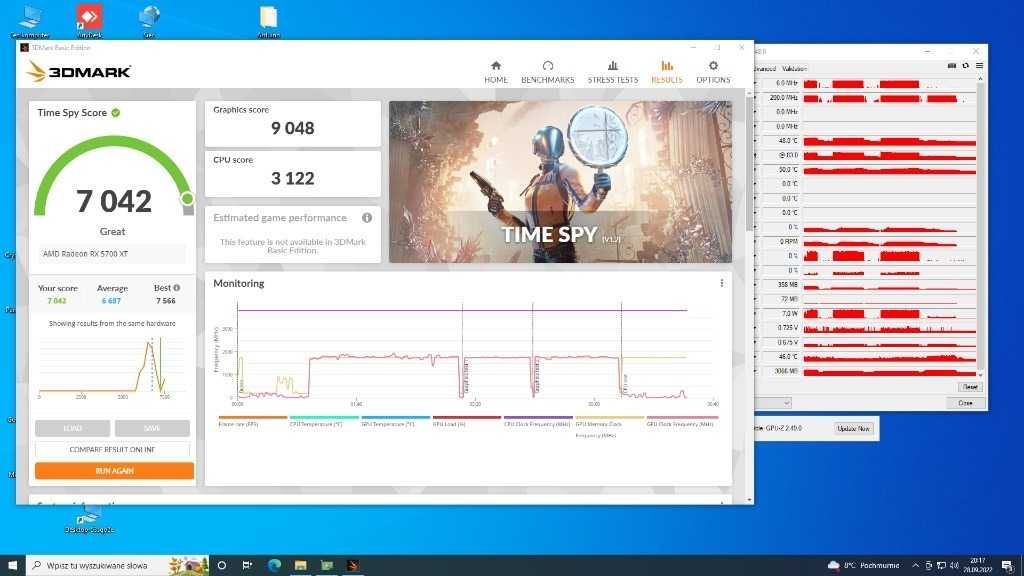Open Task View on the taskbar
Viewport: 1024px width, 576px height.
click(x=248, y=565)
